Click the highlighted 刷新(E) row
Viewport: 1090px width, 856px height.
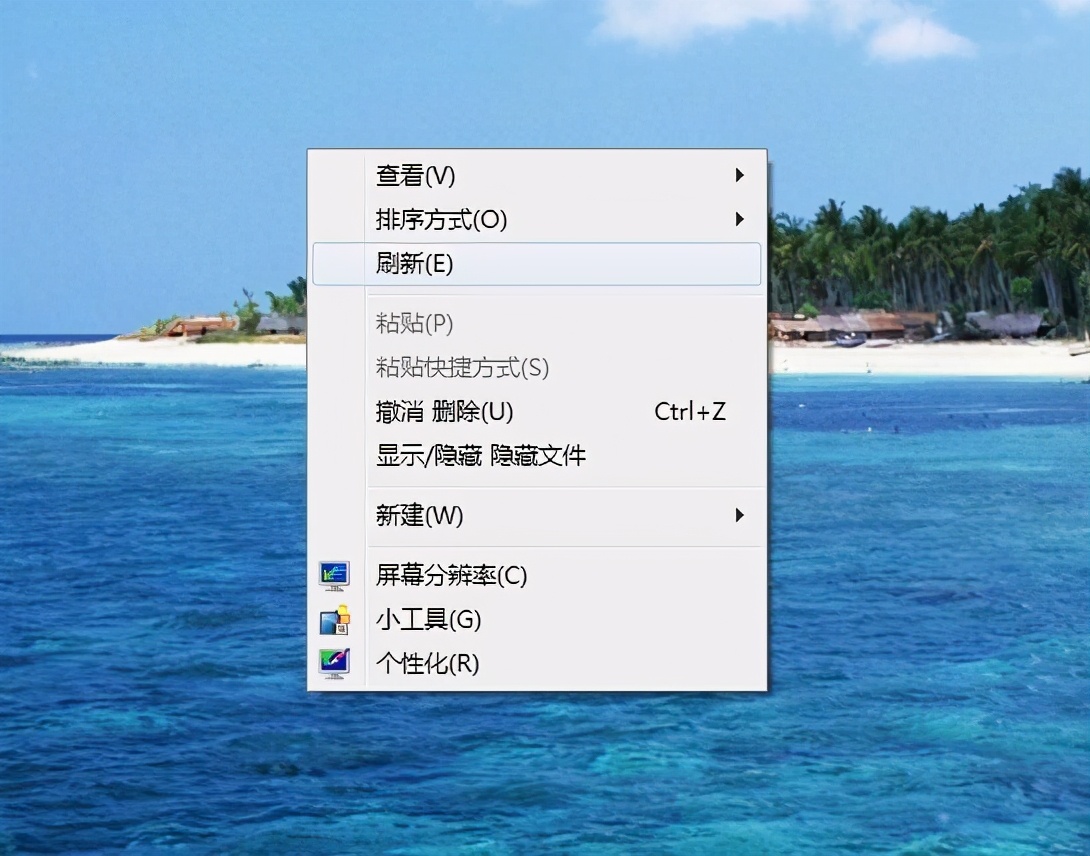pos(537,264)
